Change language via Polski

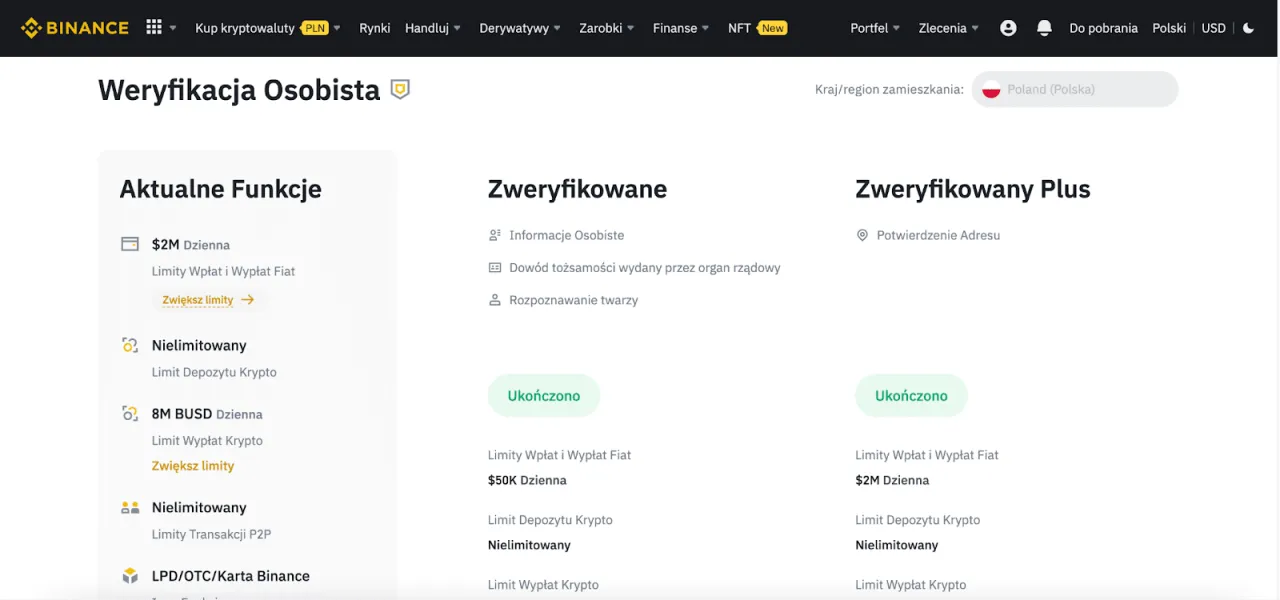click(x=1169, y=28)
